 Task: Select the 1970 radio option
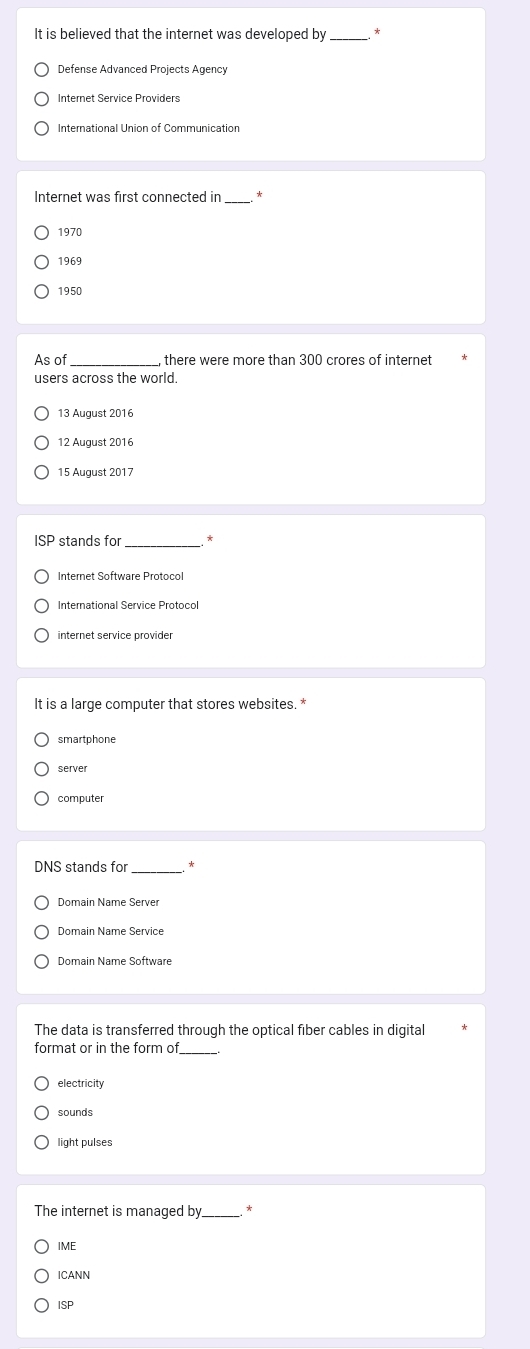pos(42,233)
